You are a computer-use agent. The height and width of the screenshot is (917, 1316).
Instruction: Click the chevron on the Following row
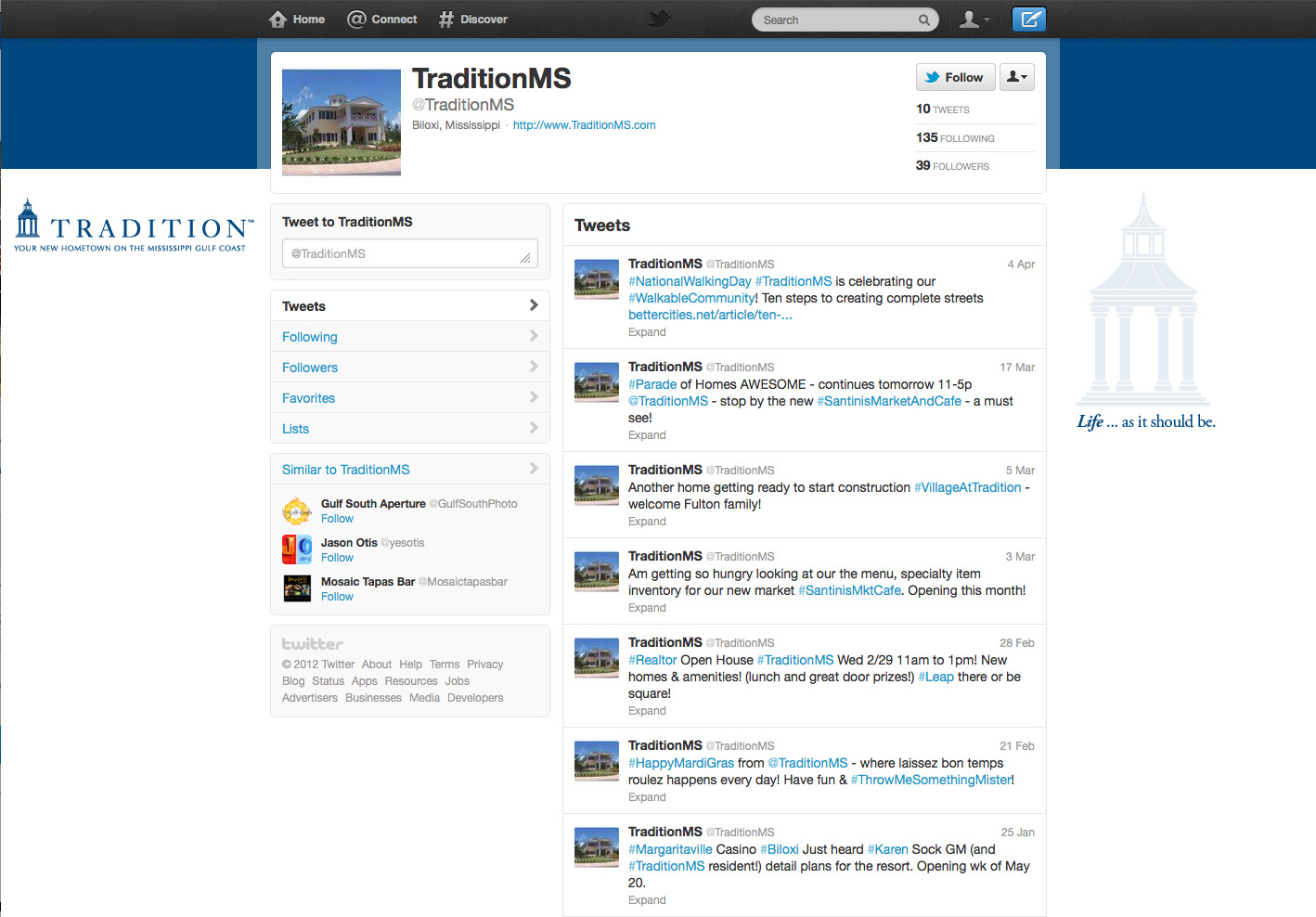(534, 336)
